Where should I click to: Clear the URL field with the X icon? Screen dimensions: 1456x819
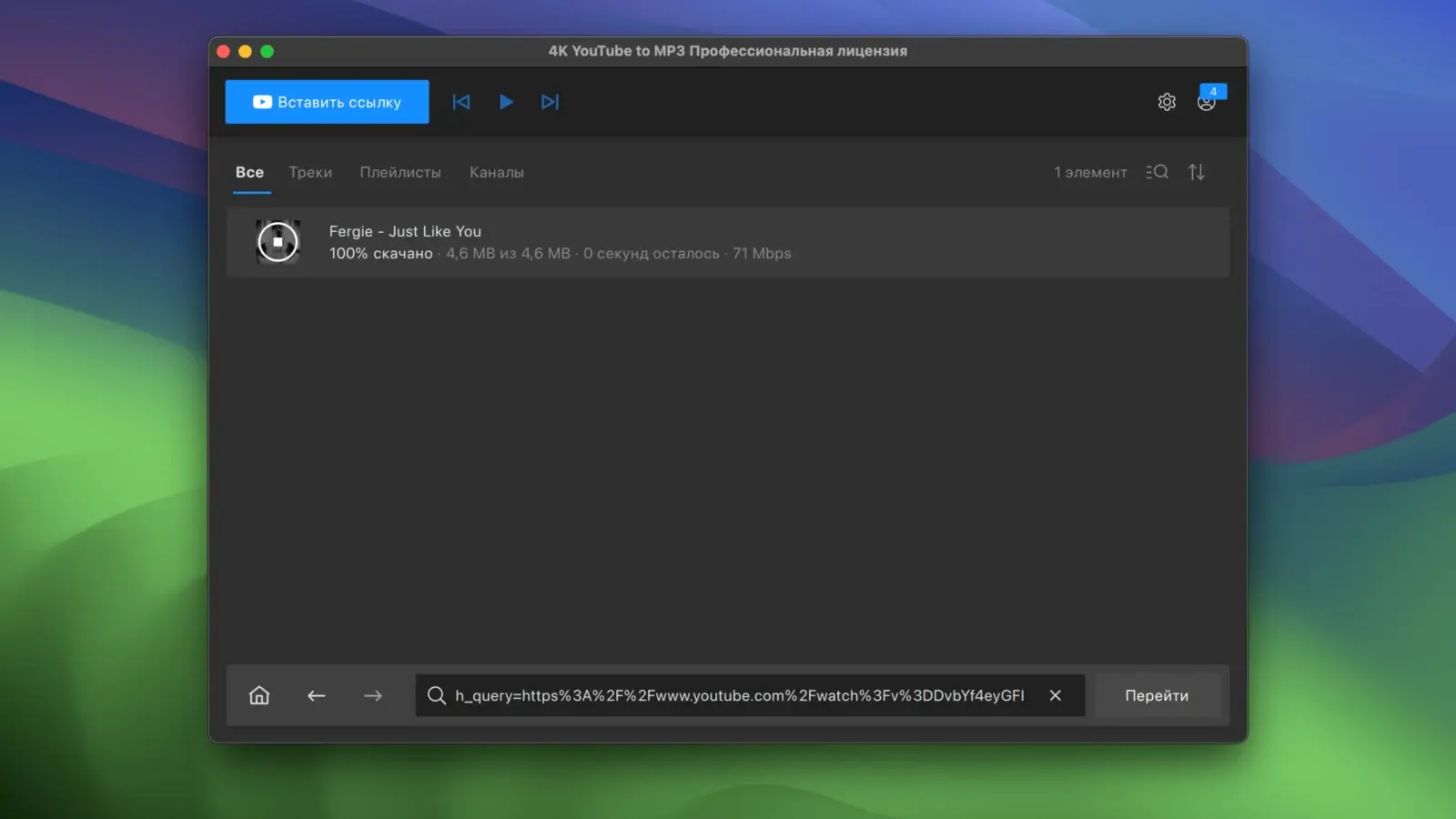pyautogui.click(x=1055, y=695)
